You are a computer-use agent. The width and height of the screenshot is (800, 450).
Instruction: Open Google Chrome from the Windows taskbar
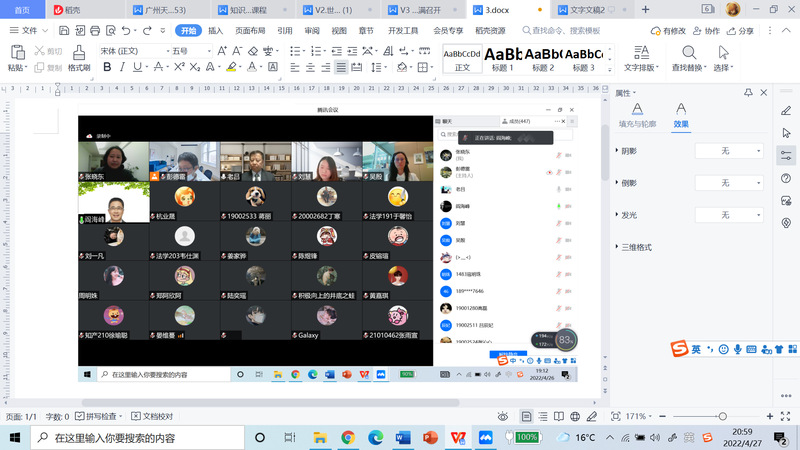click(348, 438)
